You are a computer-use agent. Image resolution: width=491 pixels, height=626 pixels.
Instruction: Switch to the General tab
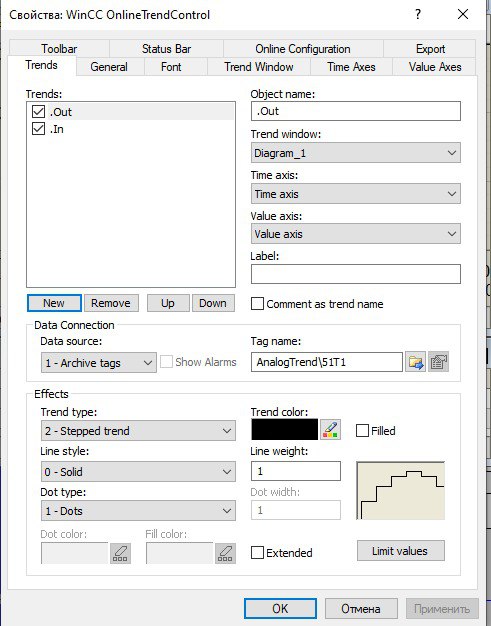point(109,67)
